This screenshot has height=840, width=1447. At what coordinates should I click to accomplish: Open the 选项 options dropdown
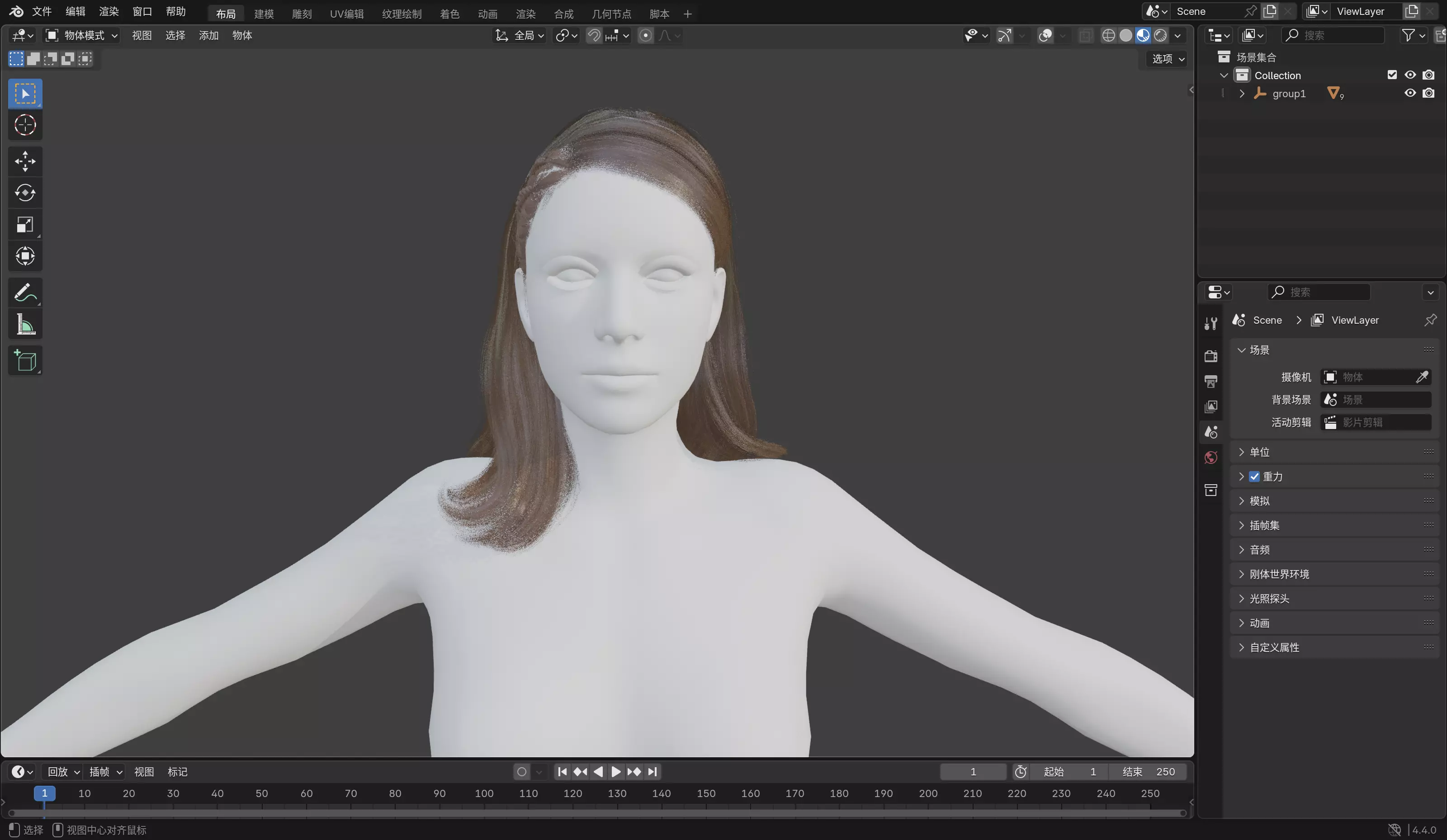pyautogui.click(x=1168, y=59)
